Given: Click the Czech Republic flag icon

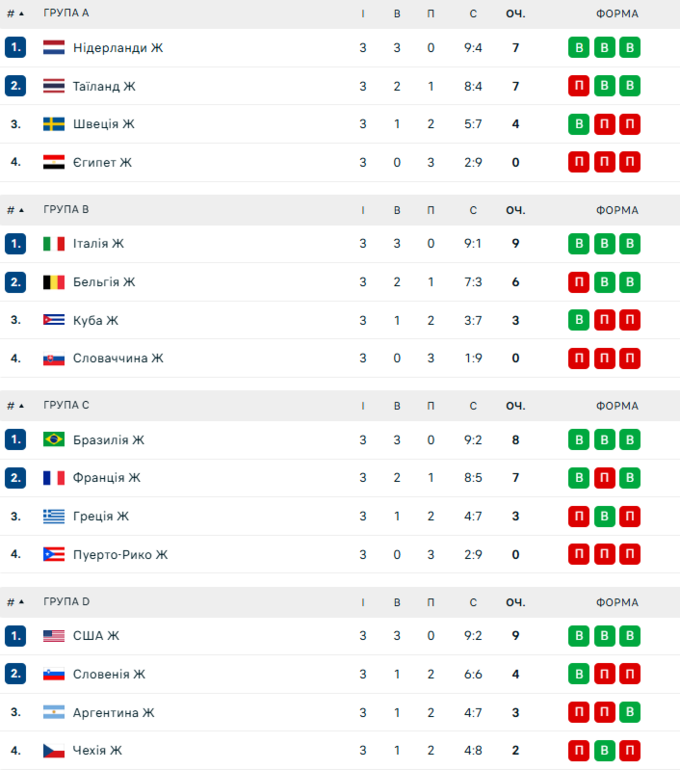Looking at the screenshot, I should tap(54, 750).
